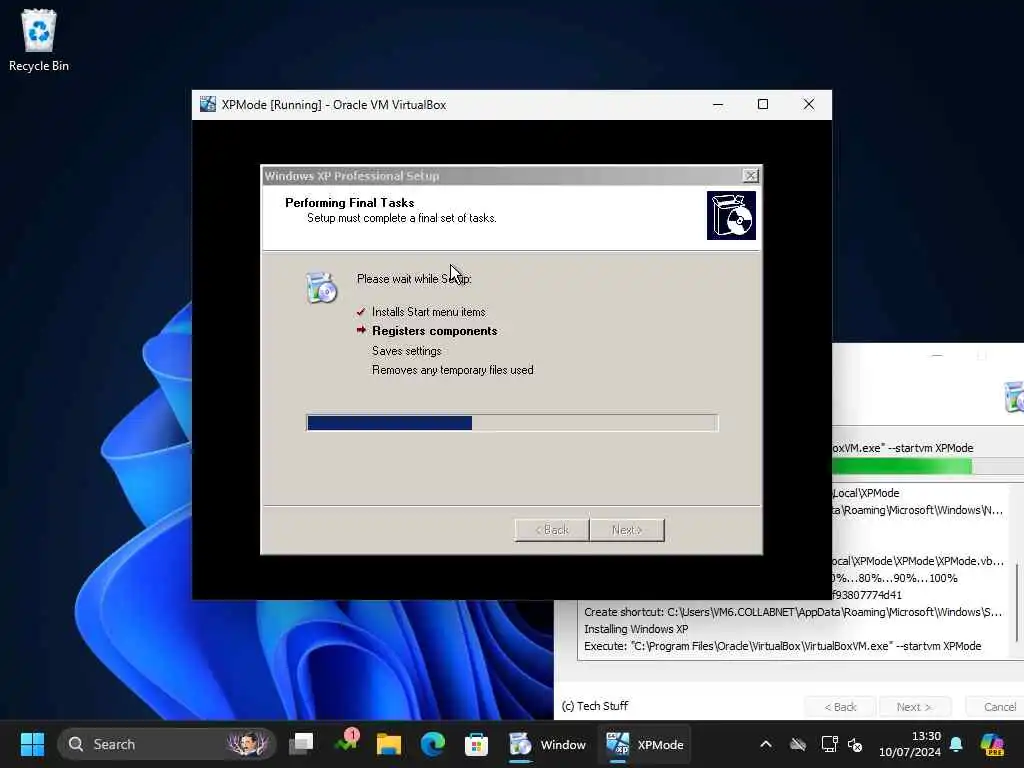The width and height of the screenshot is (1024, 768).
Task: Open Task View from the taskbar
Action: (302, 744)
